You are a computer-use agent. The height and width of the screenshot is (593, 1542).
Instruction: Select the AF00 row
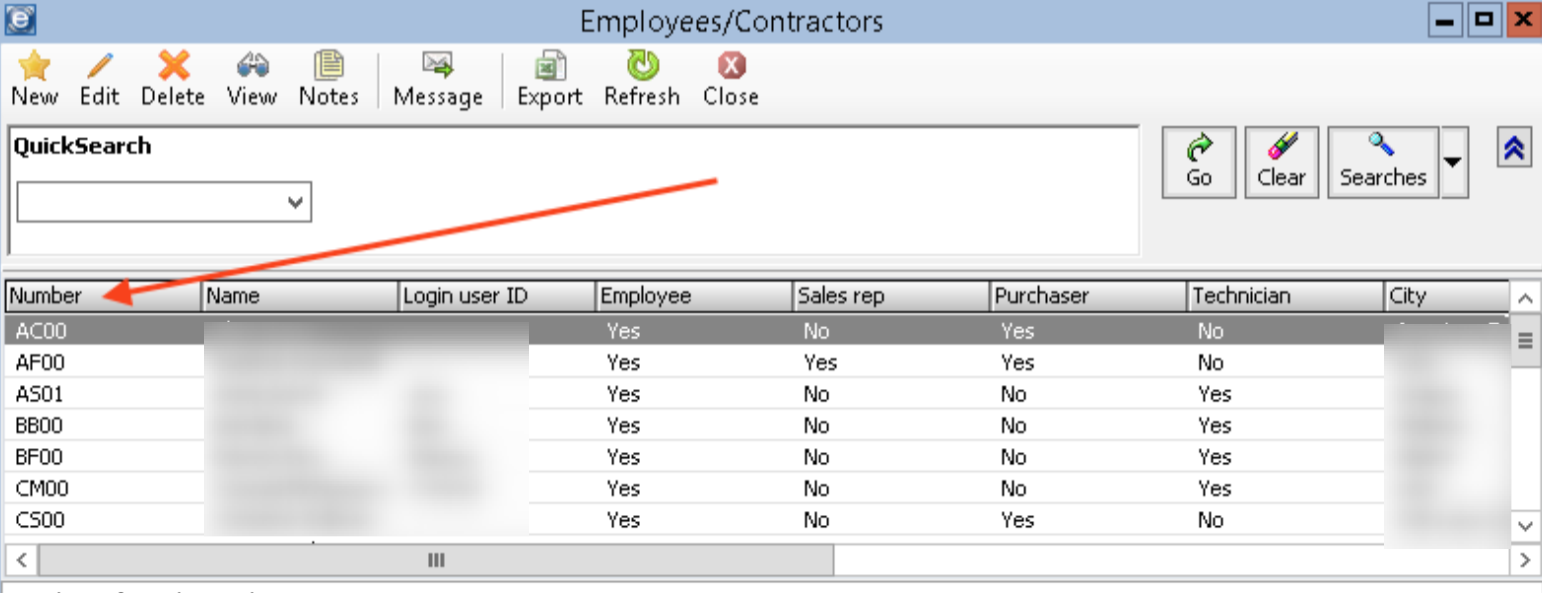[756, 362]
